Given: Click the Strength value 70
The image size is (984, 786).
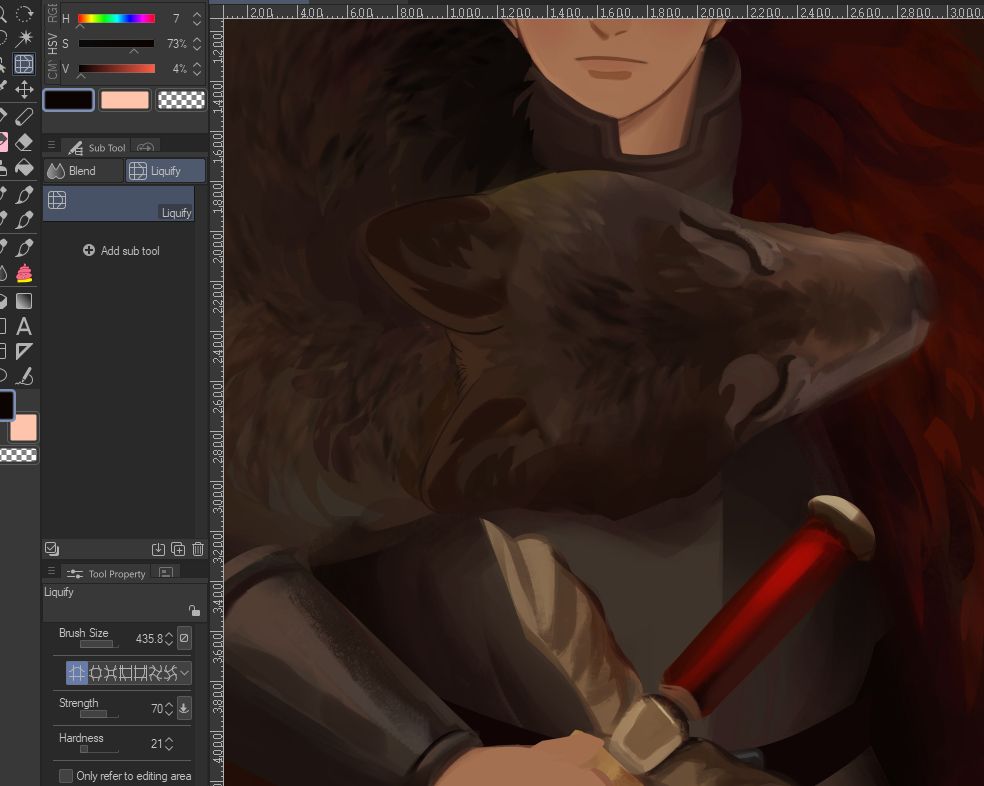Looking at the screenshot, I should 157,709.
